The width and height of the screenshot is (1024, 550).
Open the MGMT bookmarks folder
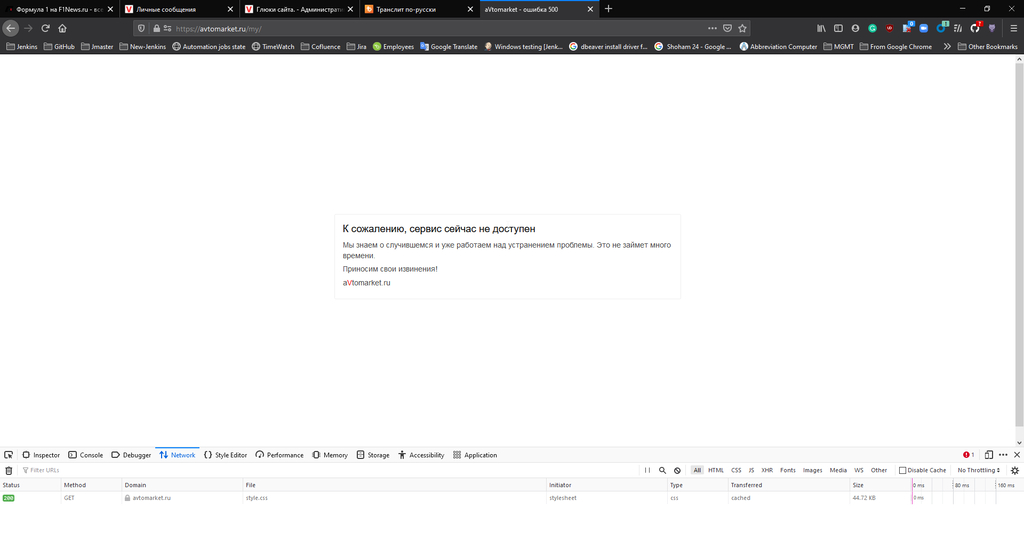839,46
